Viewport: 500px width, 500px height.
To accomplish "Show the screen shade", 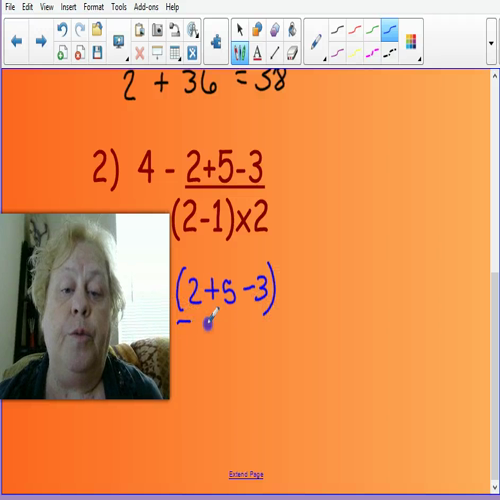I will [157, 53].
